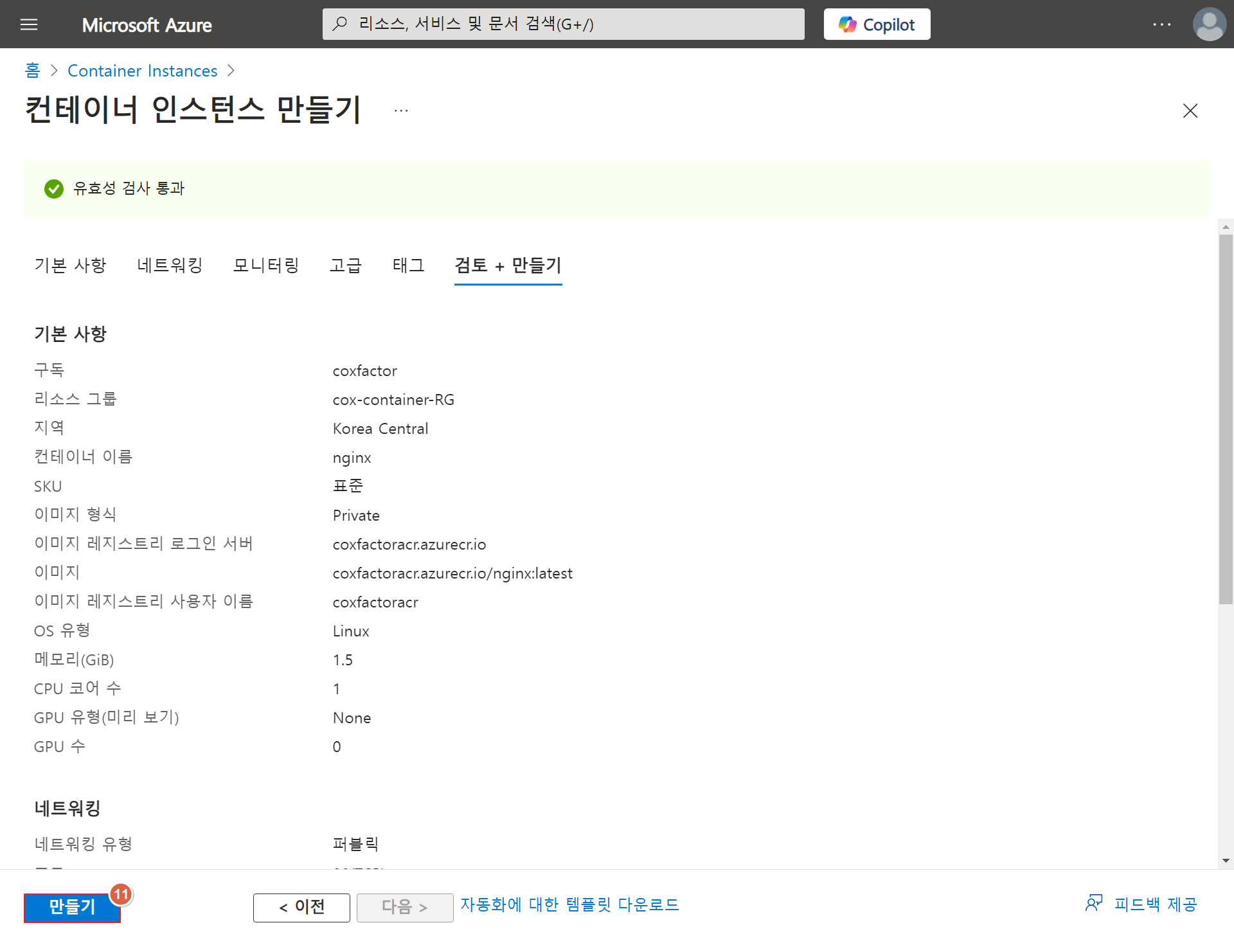Screen dimensions: 1234x952
Task: Open the template download for automation link
Action: (569, 904)
